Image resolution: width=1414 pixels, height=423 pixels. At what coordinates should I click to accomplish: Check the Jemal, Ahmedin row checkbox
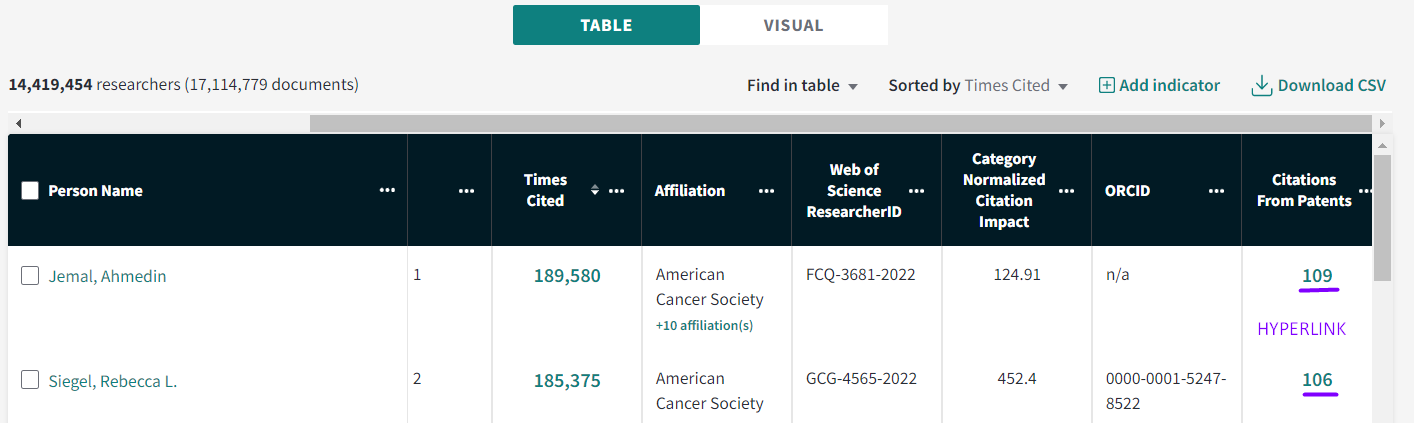pos(30,276)
